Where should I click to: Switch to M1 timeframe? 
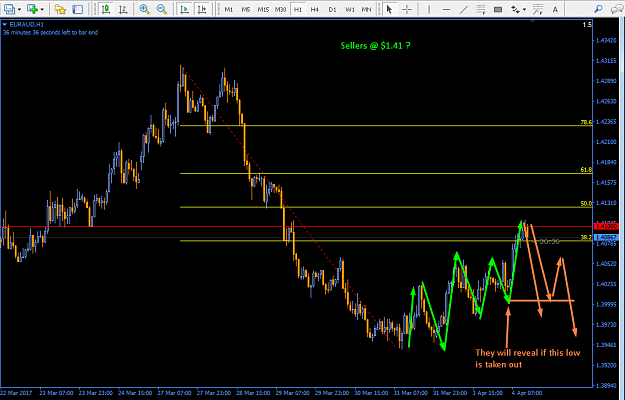pos(229,9)
